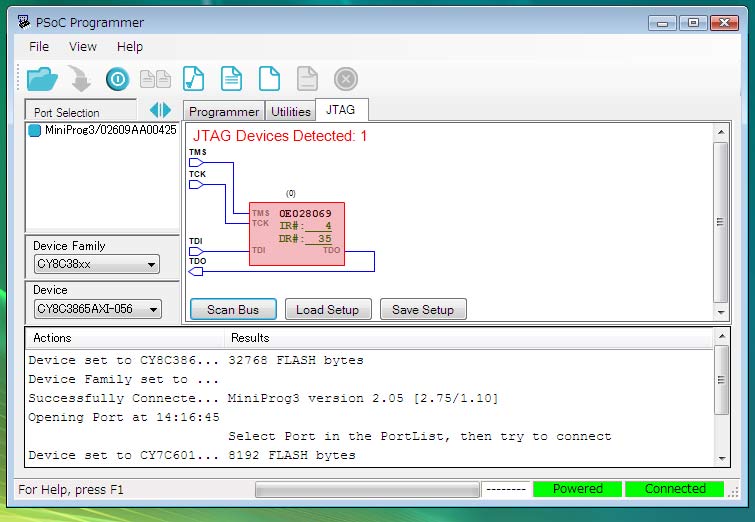
Task: Click the blue left-right arrows icon
Action: click(x=160, y=110)
